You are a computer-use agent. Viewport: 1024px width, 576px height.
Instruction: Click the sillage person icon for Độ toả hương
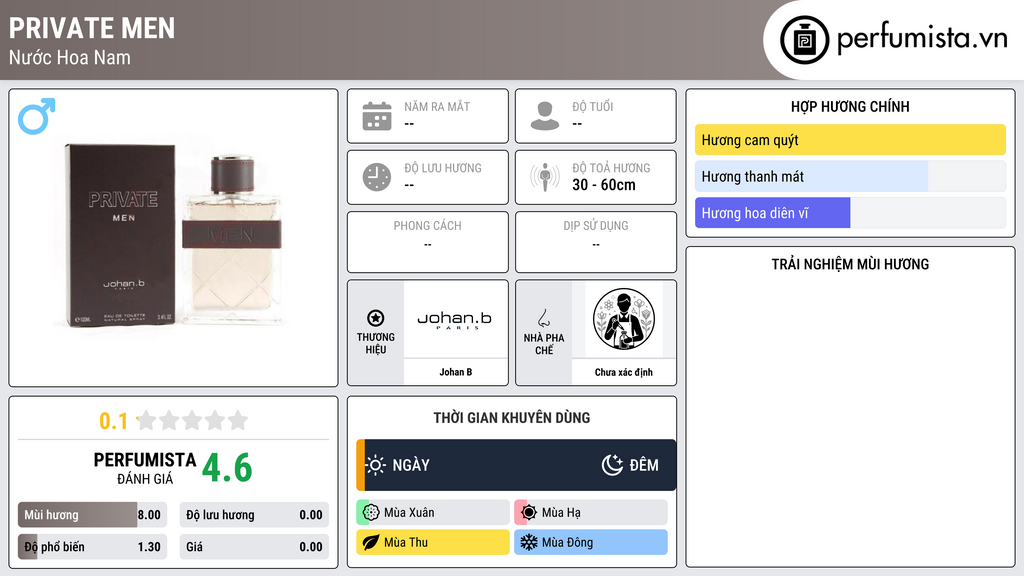[545, 177]
